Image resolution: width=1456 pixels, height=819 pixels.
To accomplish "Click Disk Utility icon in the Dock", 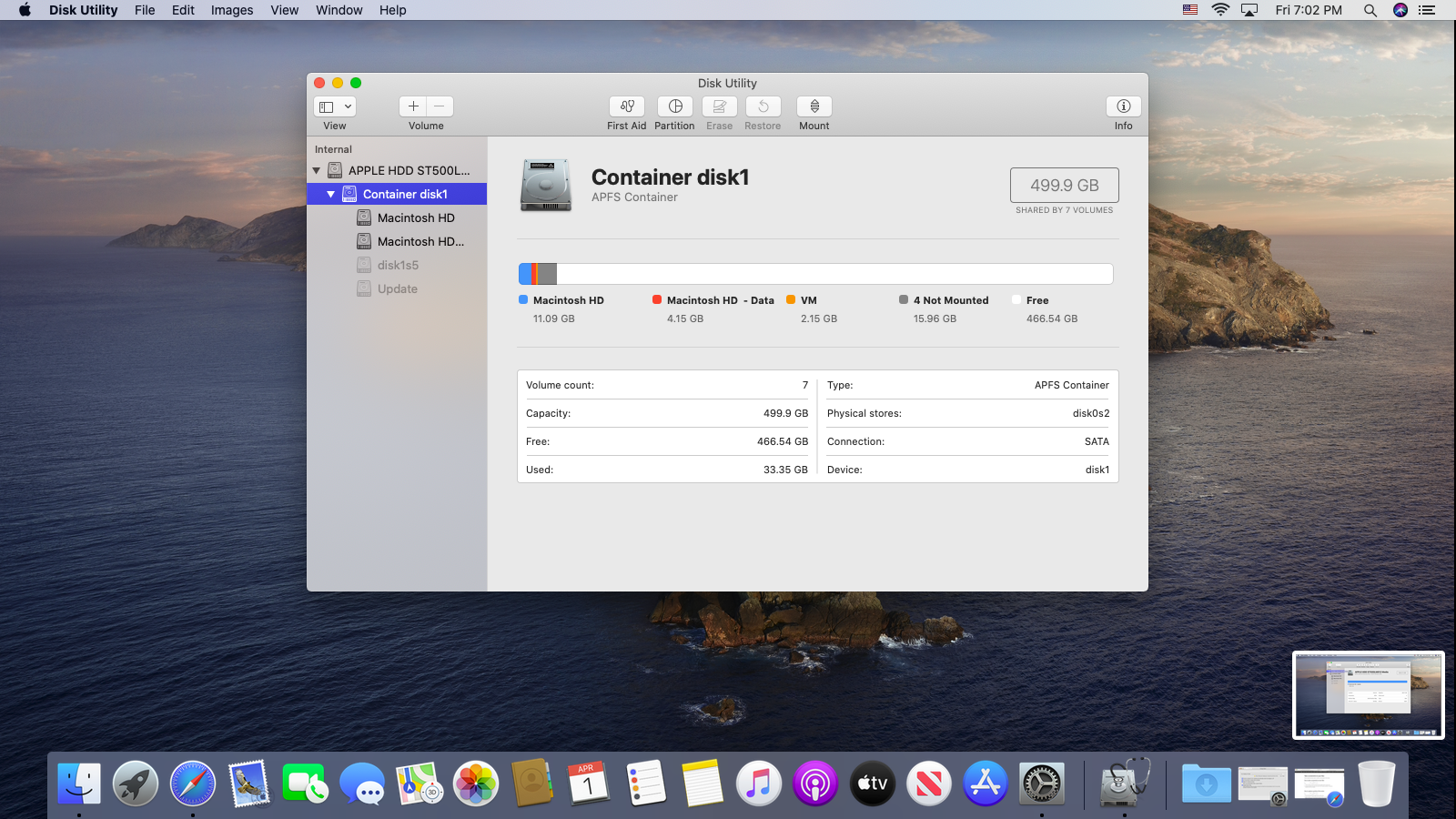I will pos(1125,783).
